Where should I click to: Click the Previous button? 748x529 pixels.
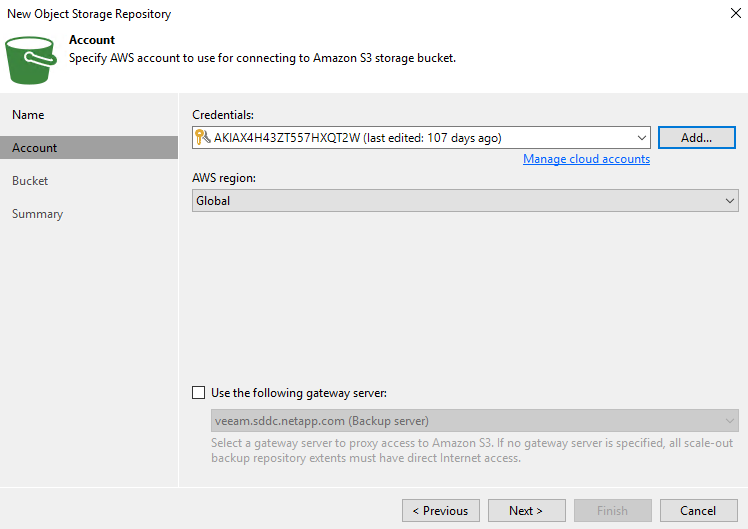(441, 511)
